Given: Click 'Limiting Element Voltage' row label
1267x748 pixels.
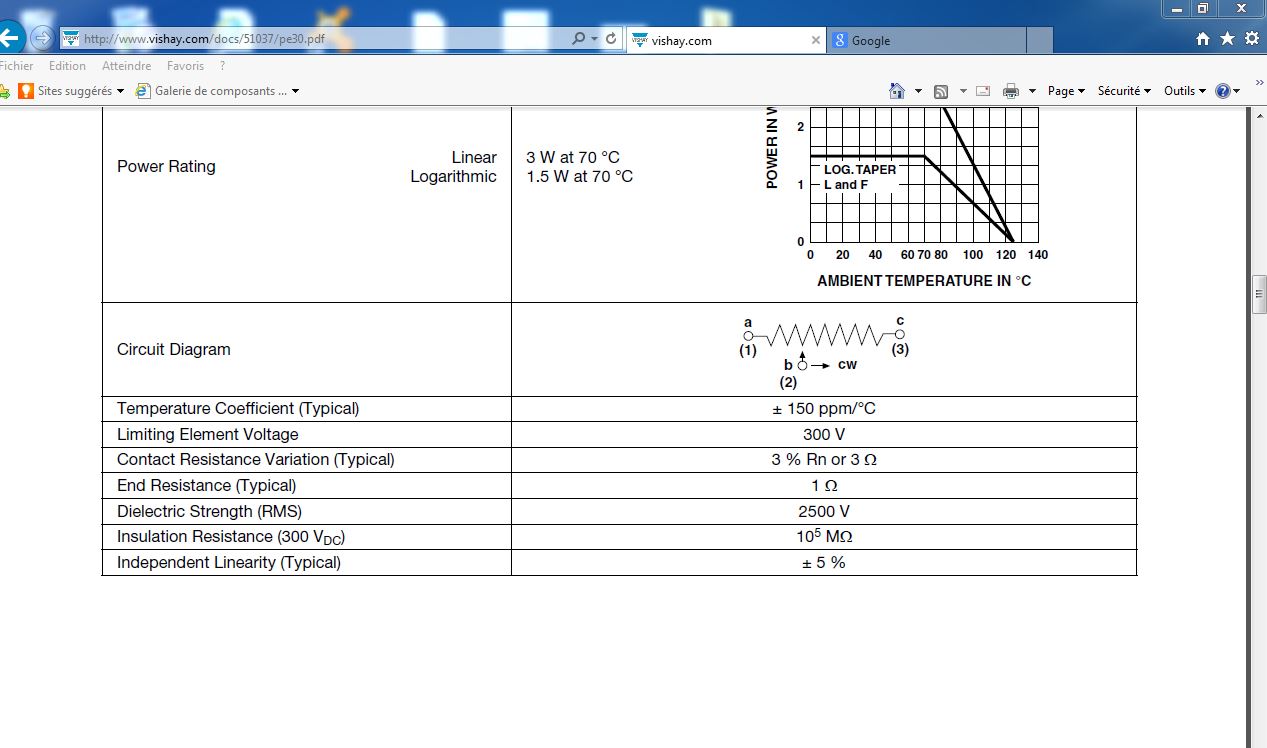Looking at the screenshot, I should tap(208, 434).
